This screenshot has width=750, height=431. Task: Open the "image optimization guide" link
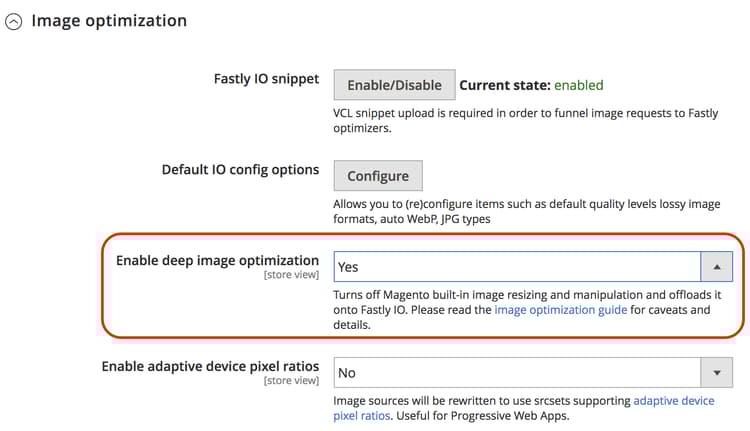tap(561, 310)
